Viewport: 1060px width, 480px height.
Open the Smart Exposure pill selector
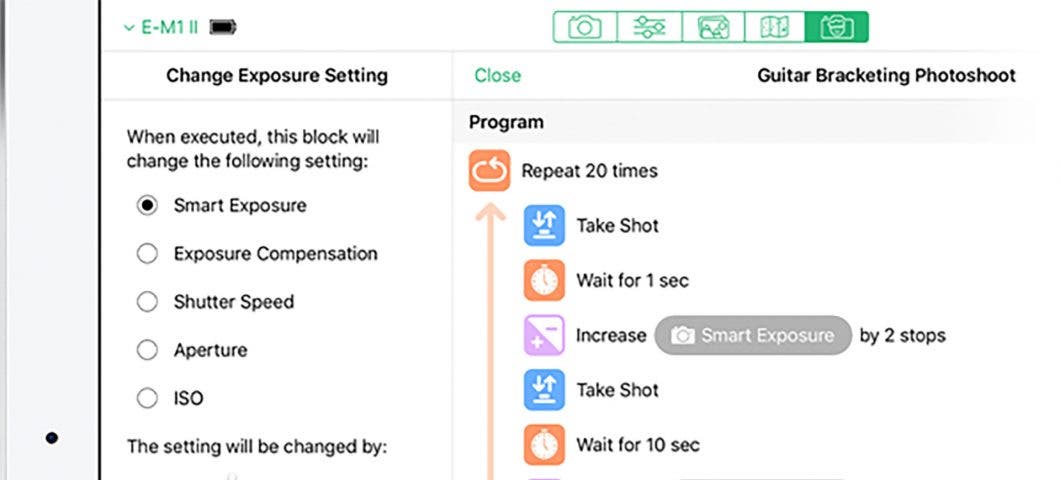tap(753, 335)
